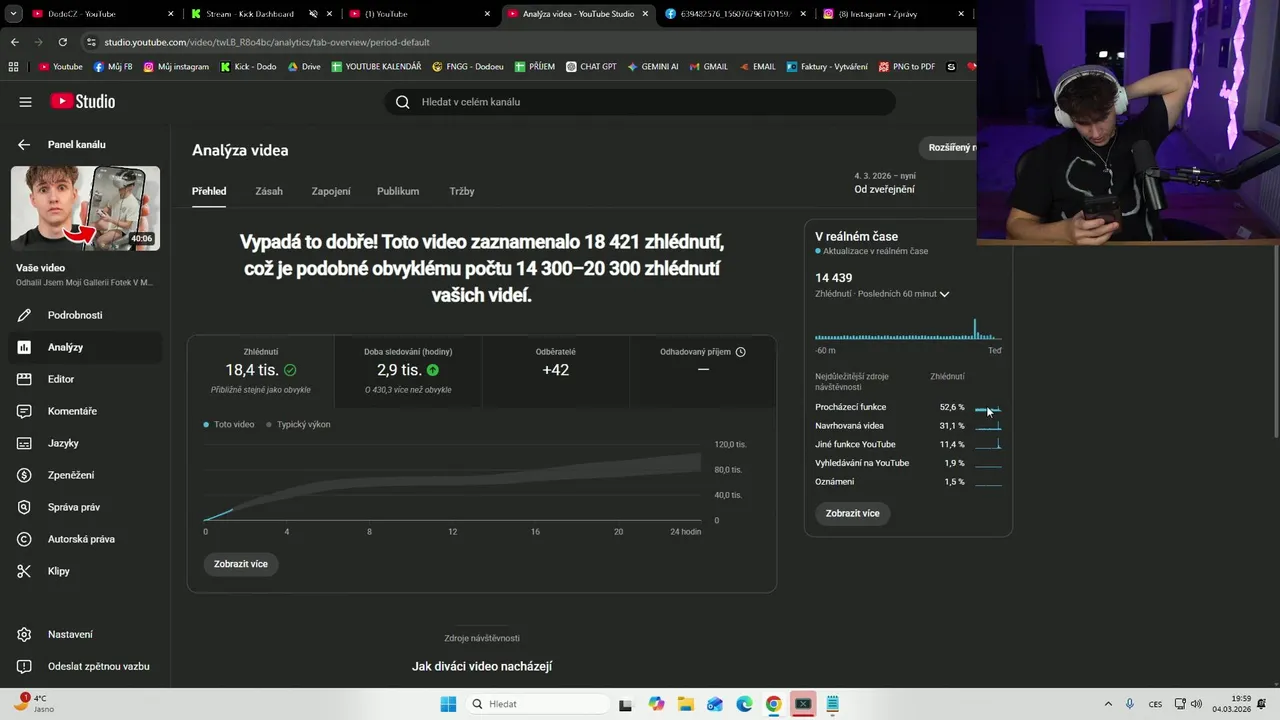Select the Odhadovaný příjem metric card
This screenshot has width=1280, height=720.
tap(703, 371)
